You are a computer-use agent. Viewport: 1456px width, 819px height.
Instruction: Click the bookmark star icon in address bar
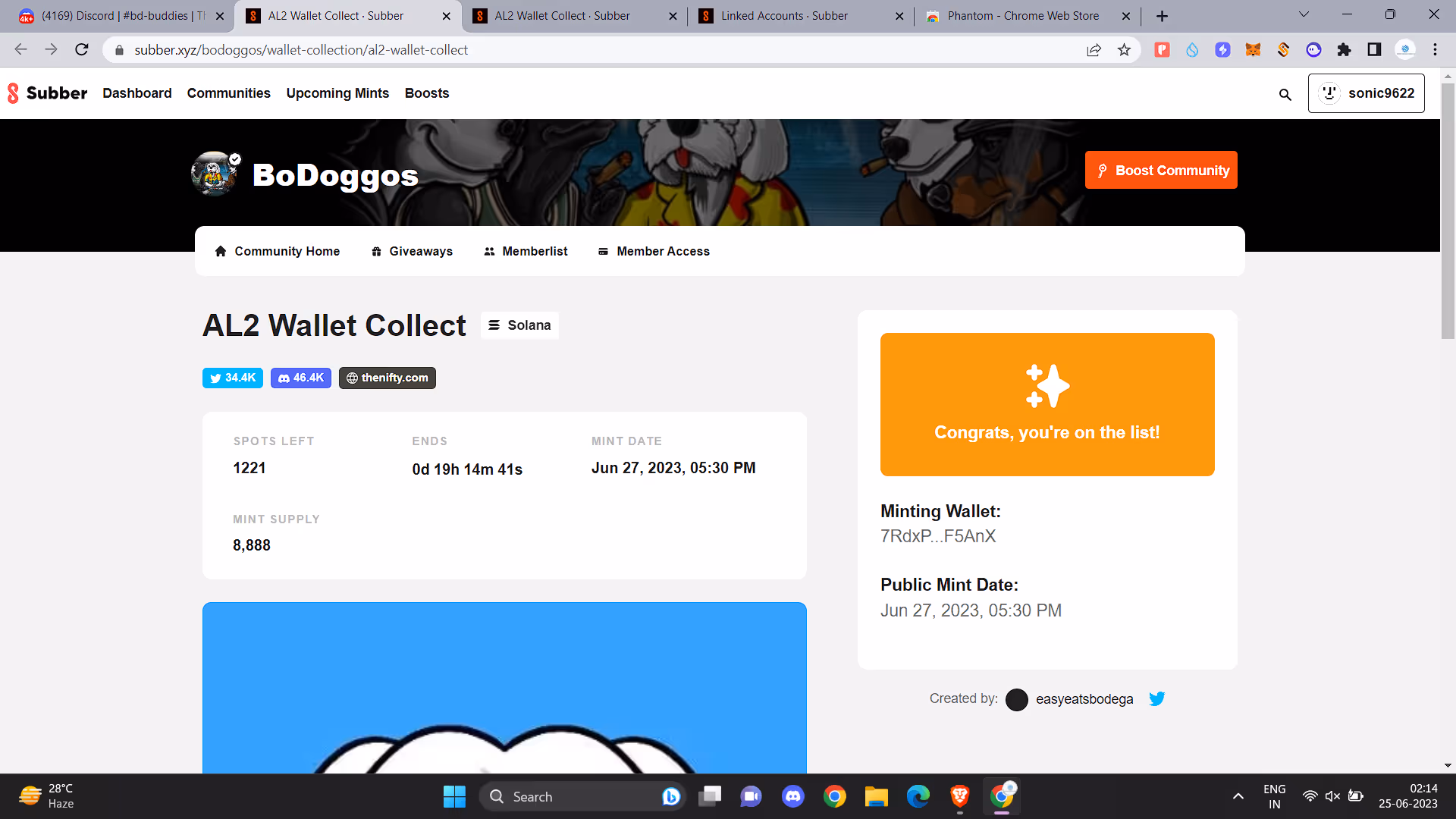1124,50
